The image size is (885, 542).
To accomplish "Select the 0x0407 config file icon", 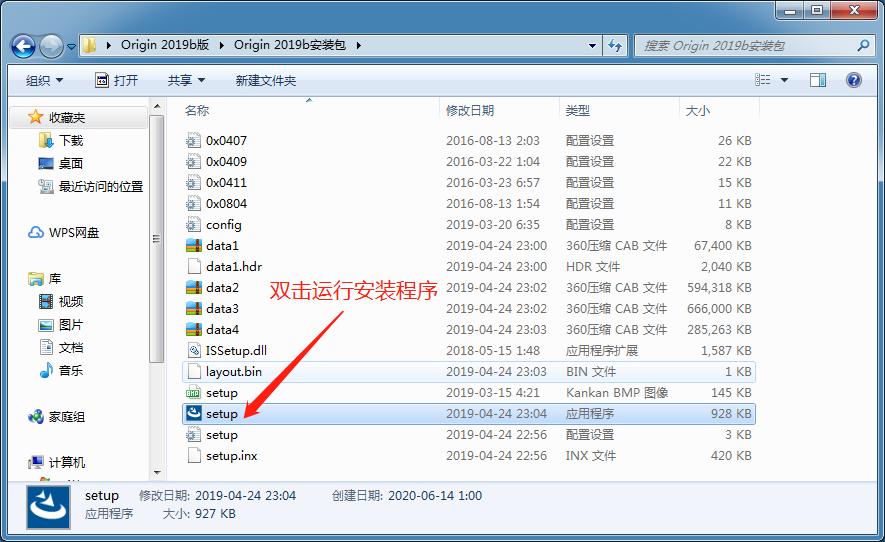I will coord(194,141).
